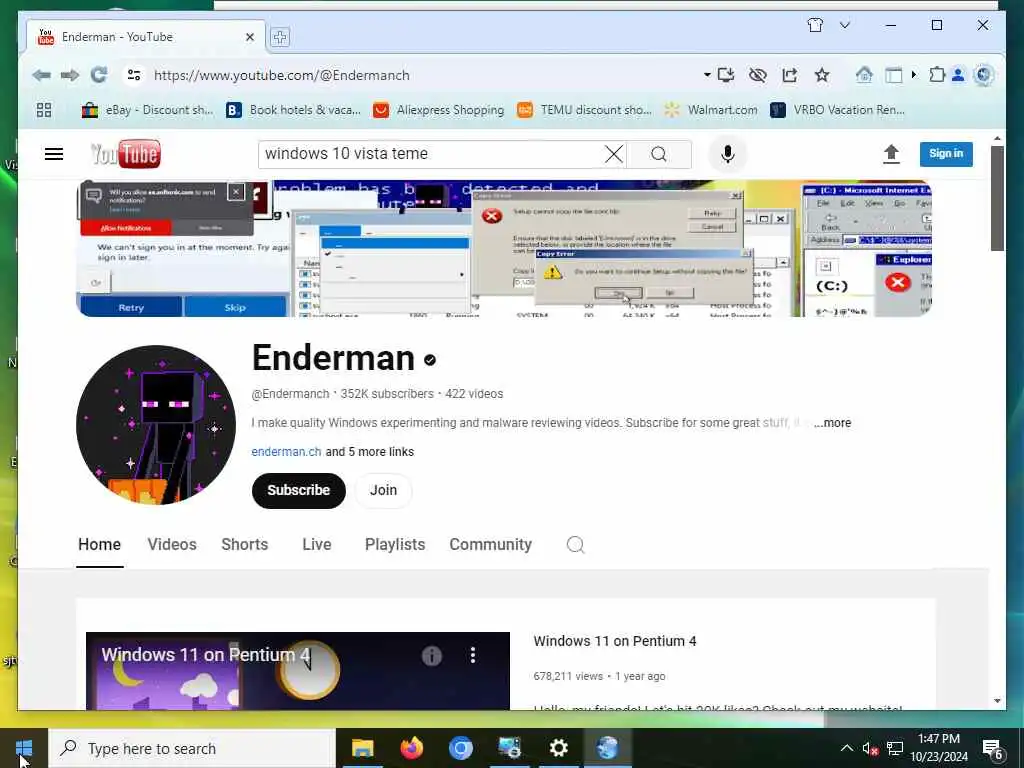
Task: Go back using the browser back arrow
Action: [x=41, y=75]
